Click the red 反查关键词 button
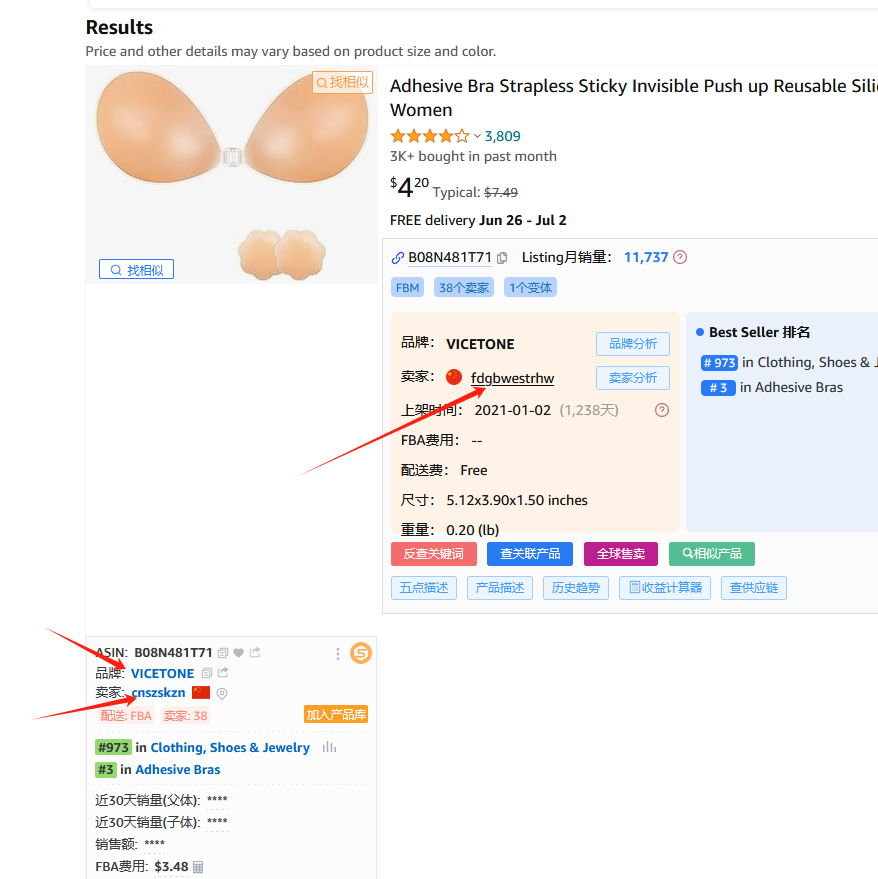878x879 pixels. click(x=433, y=553)
